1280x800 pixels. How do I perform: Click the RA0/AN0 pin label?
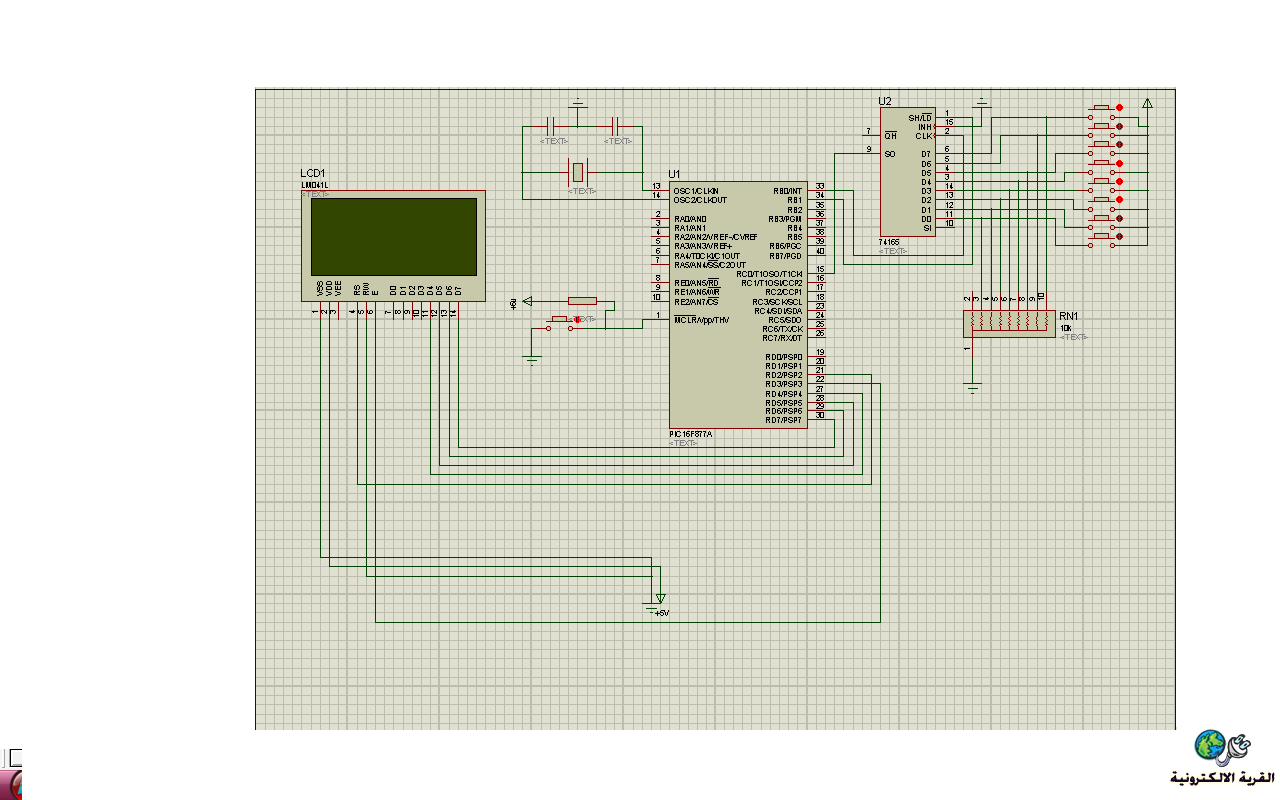click(690, 218)
